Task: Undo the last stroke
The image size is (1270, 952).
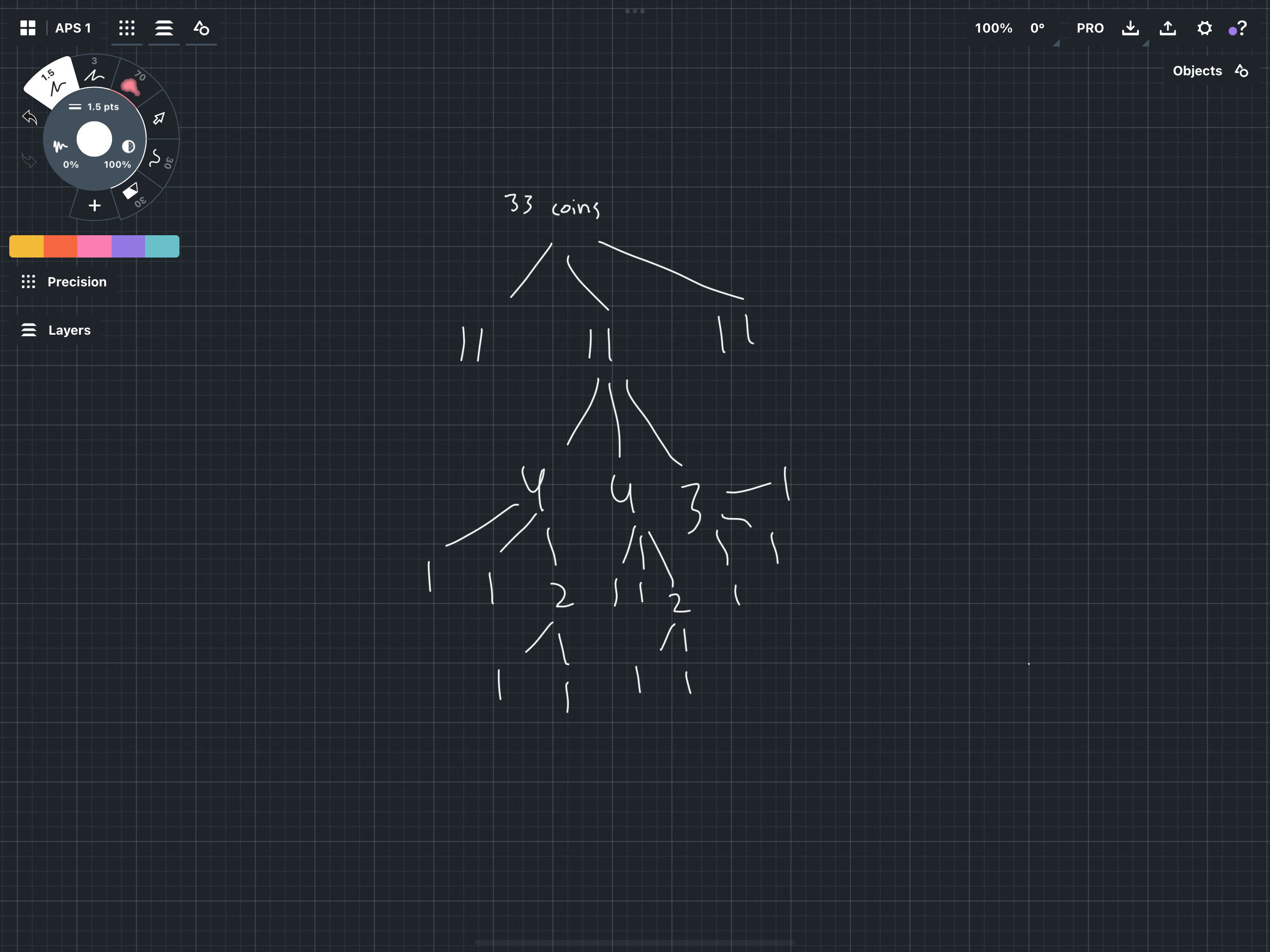Action: 29,118
